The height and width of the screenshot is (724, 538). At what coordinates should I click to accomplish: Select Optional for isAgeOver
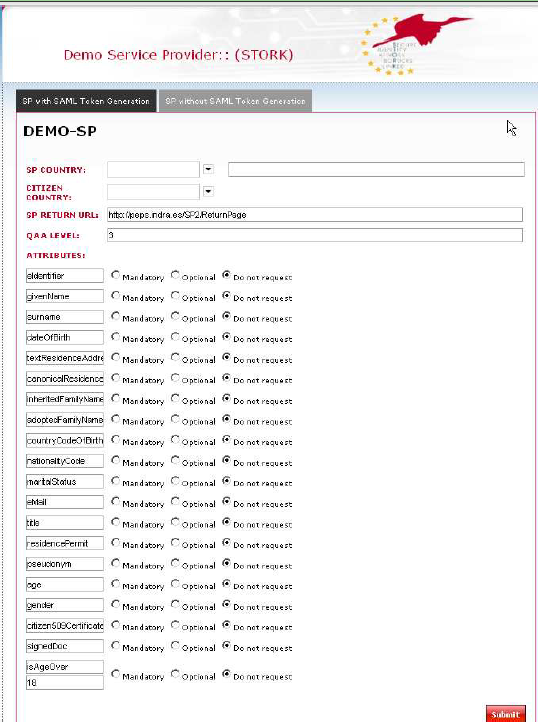[175, 674]
